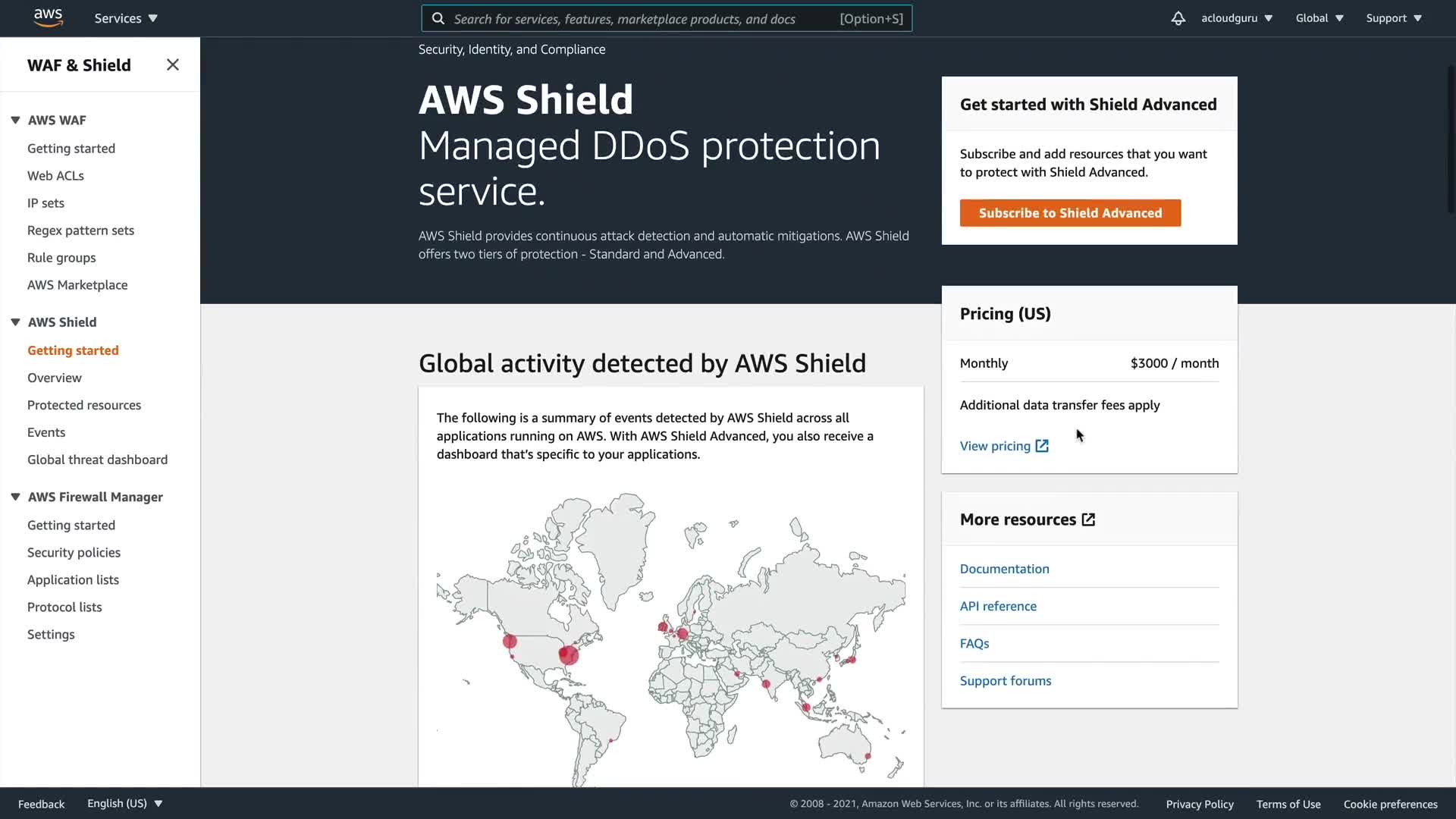Viewport: 1456px width, 819px height.
Task: Open the Documentation link
Action: [1004, 569]
